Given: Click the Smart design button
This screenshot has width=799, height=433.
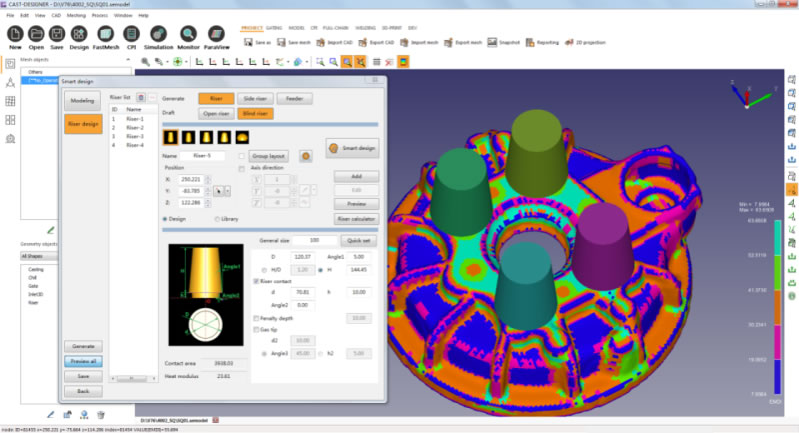Looking at the screenshot, I should coord(352,148).
